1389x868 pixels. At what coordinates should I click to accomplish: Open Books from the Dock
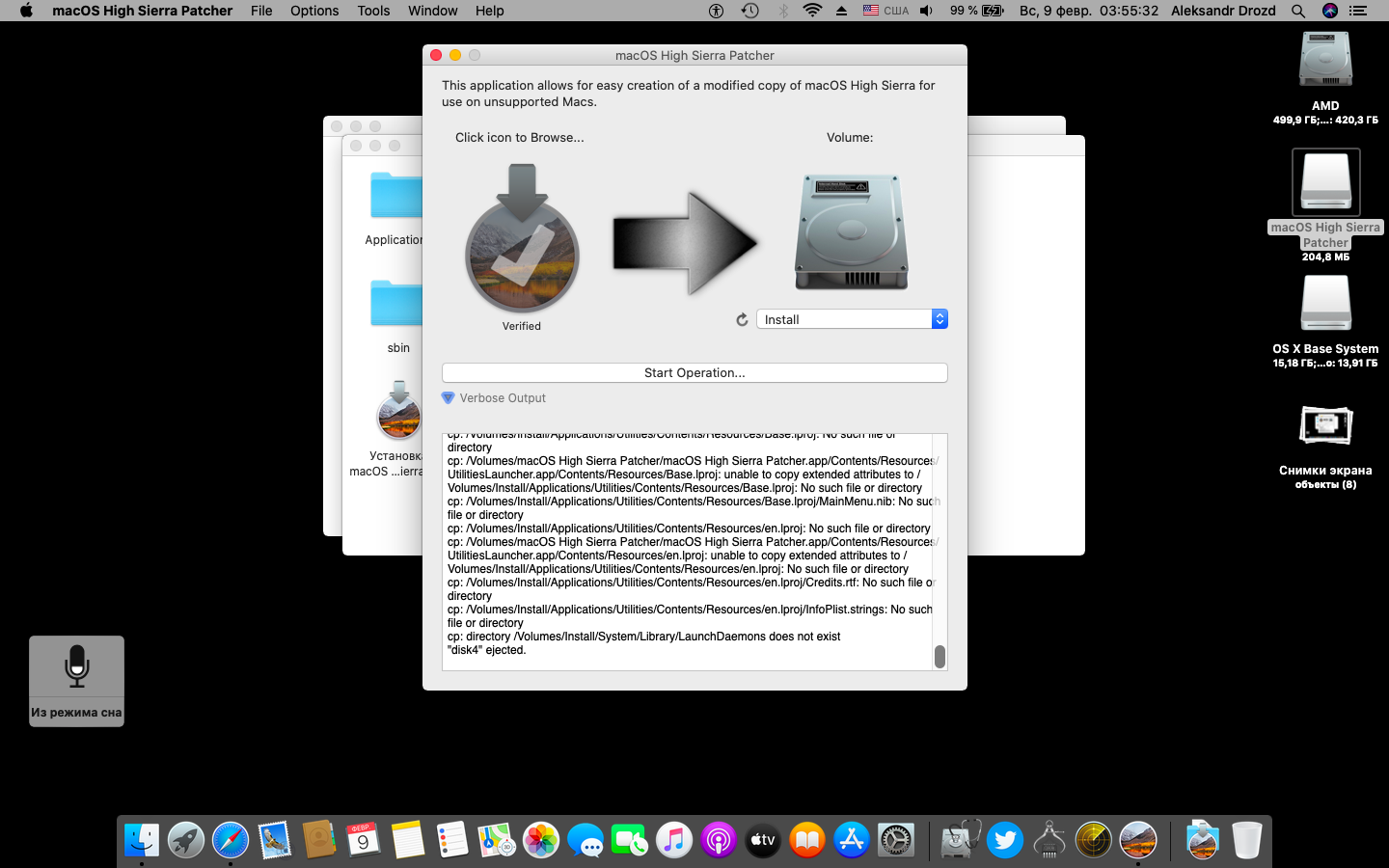click(807, 840)
